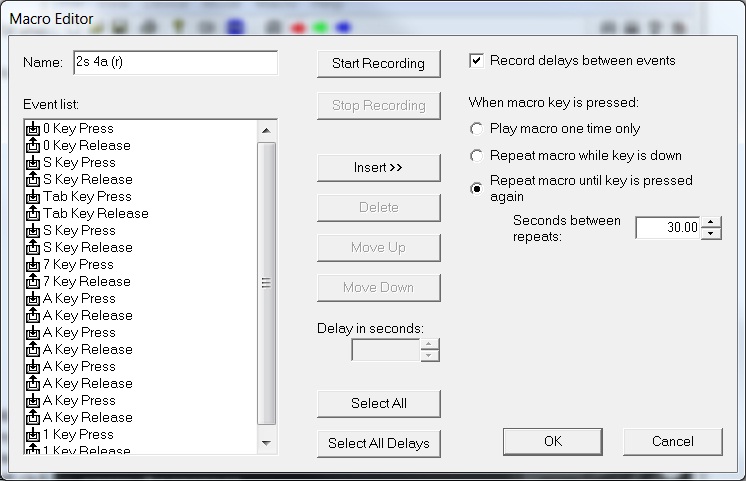This screenshot has height=481, width=746.
Task: Click the press icon beside 0 Key Press
Action: (33, 128)
